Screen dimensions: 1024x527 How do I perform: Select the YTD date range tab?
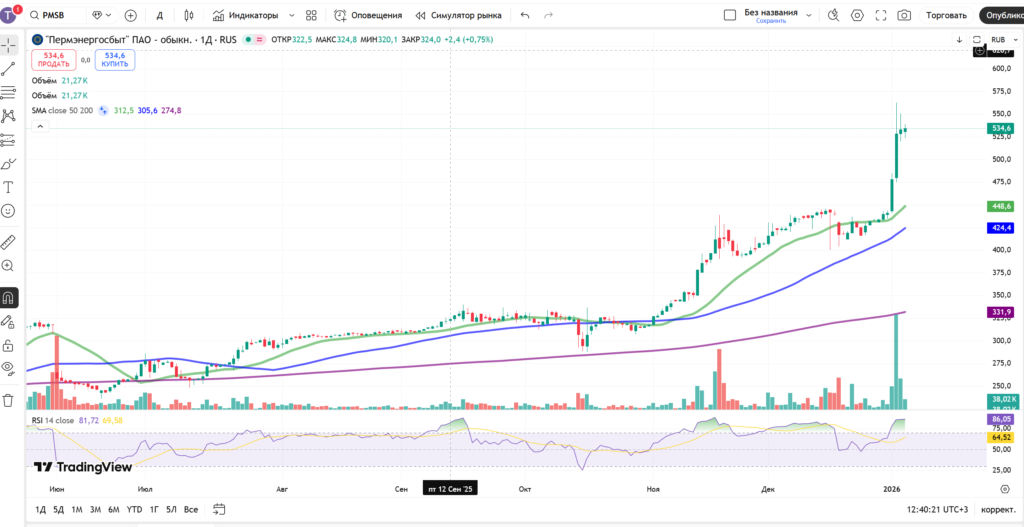pyautogui.click(x=135, y=509)
